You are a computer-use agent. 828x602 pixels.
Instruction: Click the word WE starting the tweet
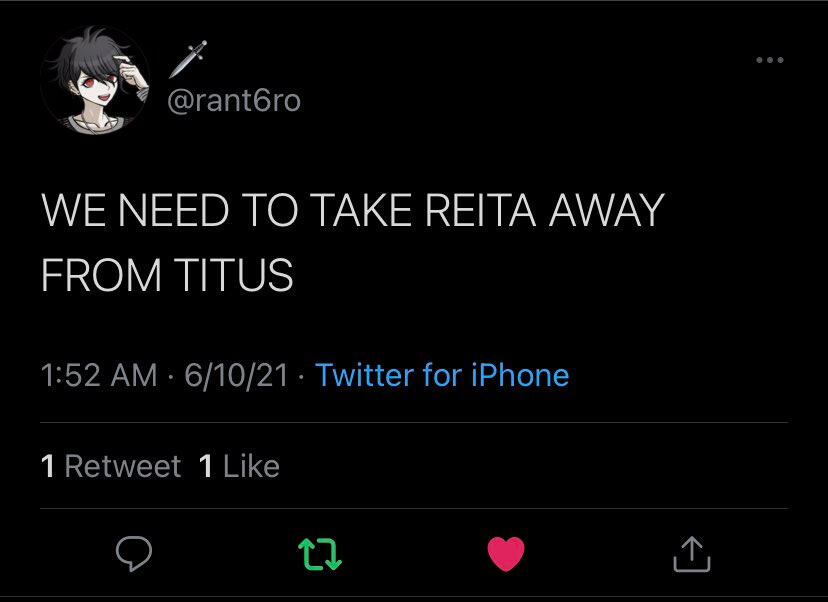[x=69, y=212]
